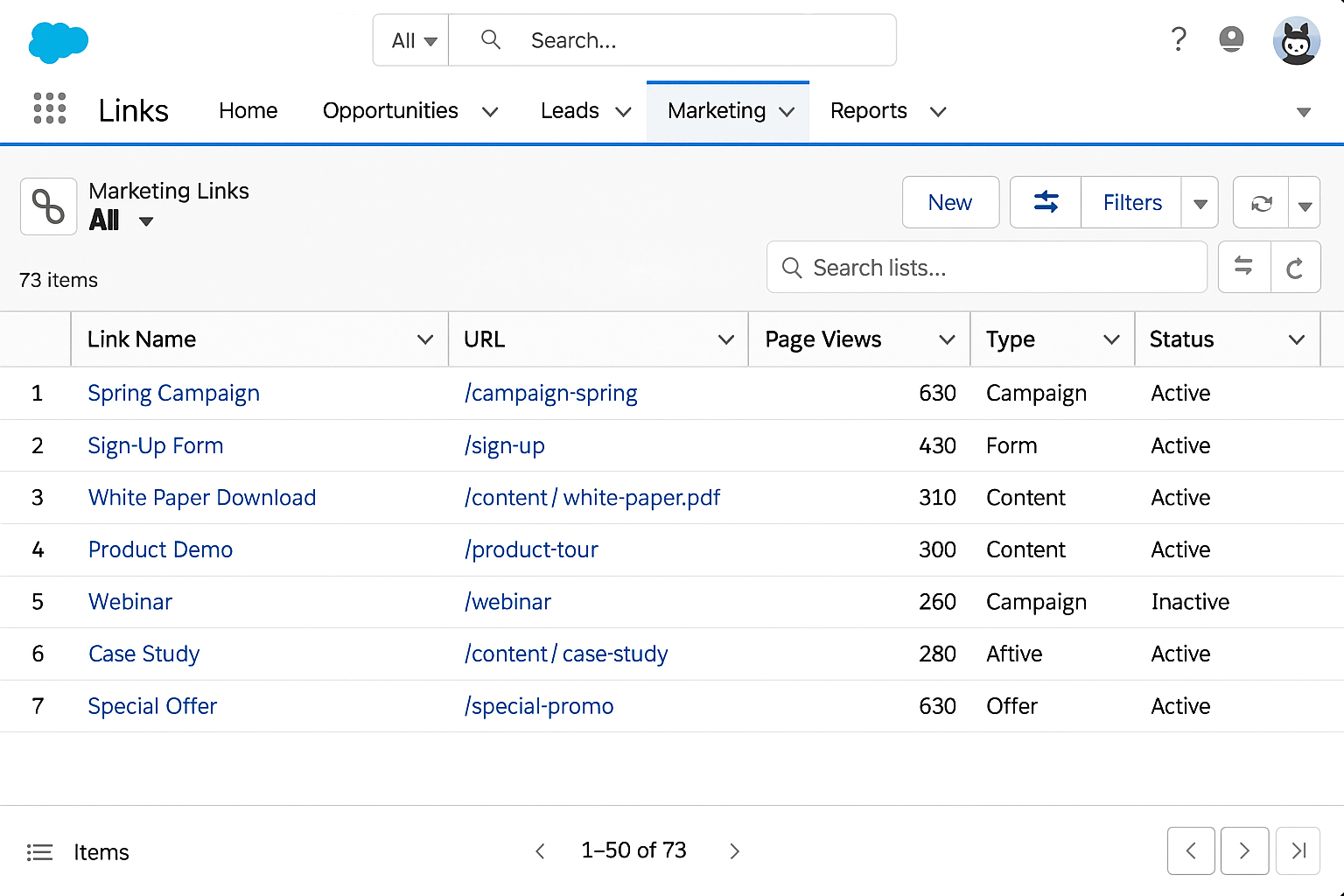Image resolution: width=1344 pixels, height=896 pixels.
Task: Click the user avatar image
Action: [x=1297, y=40]
